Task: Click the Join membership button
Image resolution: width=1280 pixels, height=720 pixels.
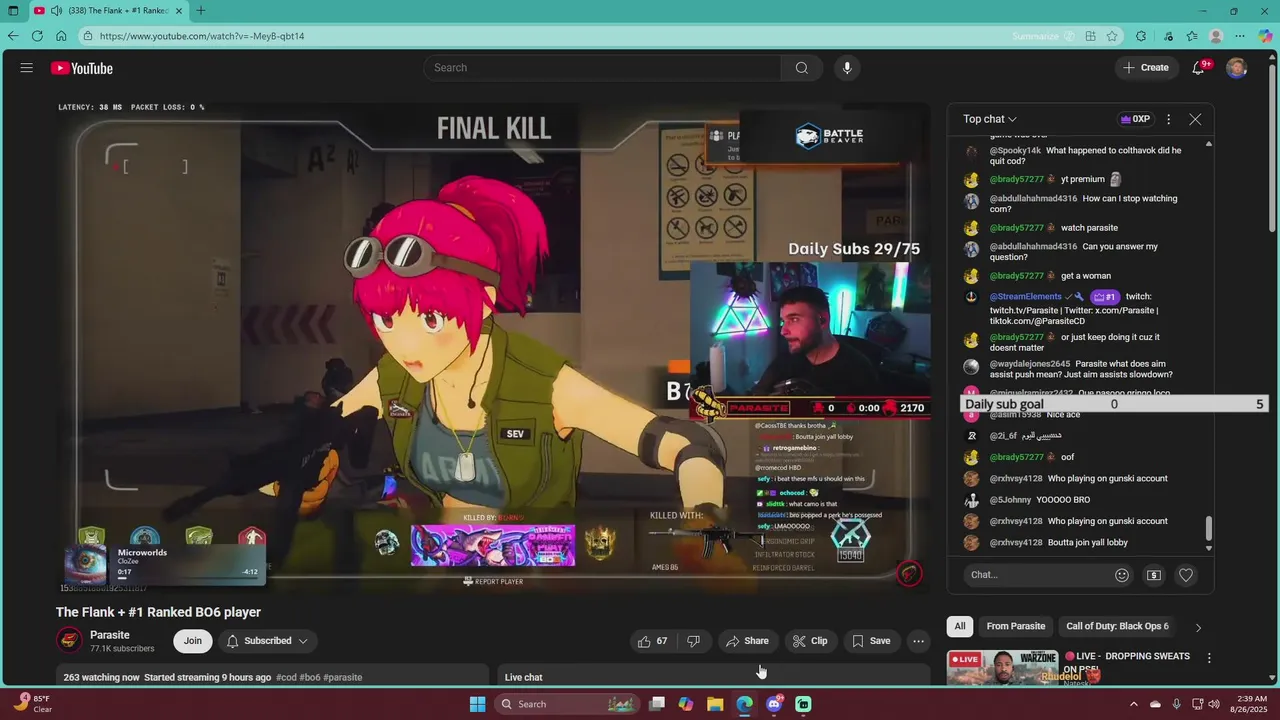Action: 192,641
